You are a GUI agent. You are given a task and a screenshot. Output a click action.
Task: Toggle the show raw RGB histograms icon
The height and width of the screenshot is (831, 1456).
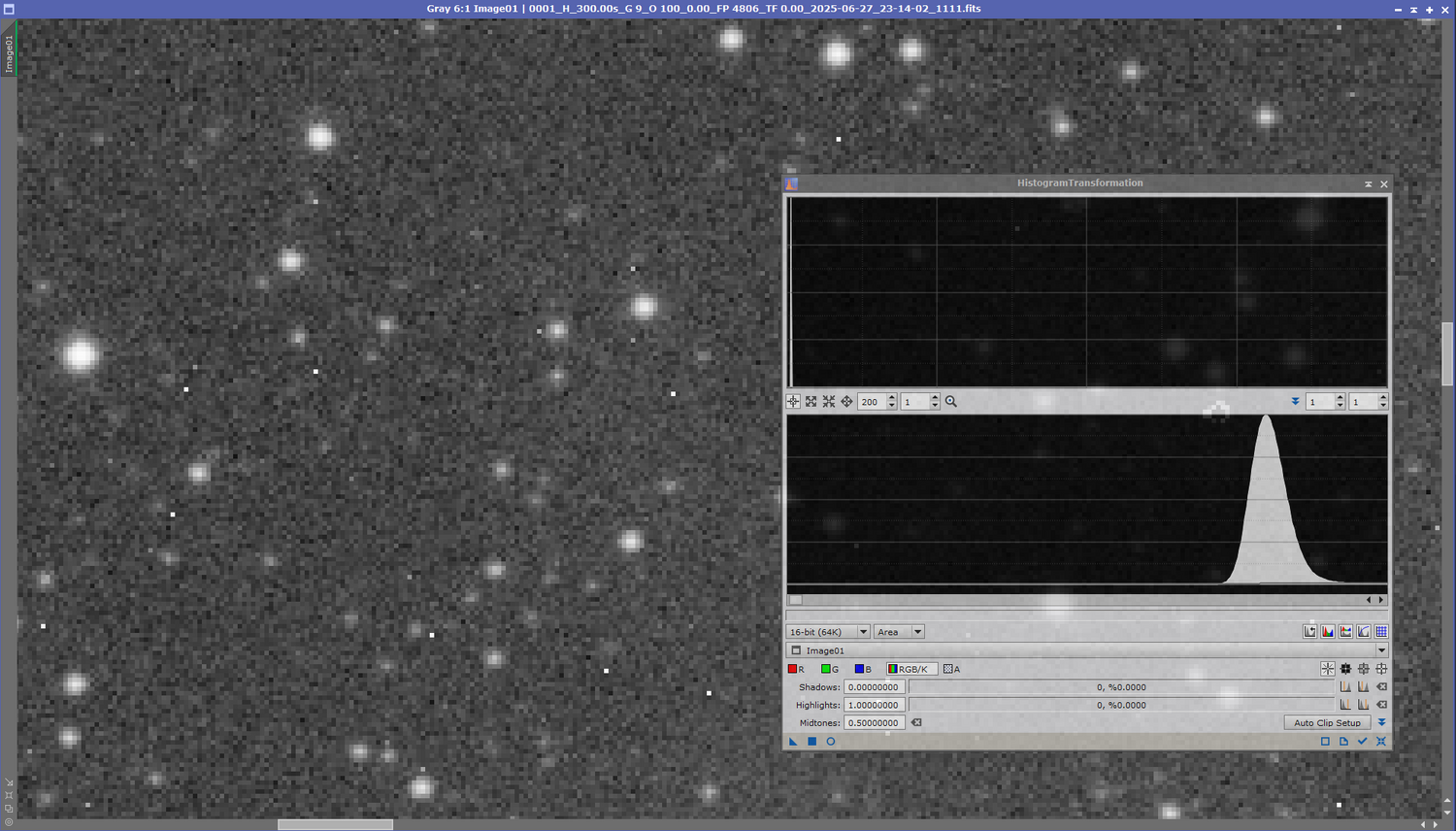click(1328, 632)
